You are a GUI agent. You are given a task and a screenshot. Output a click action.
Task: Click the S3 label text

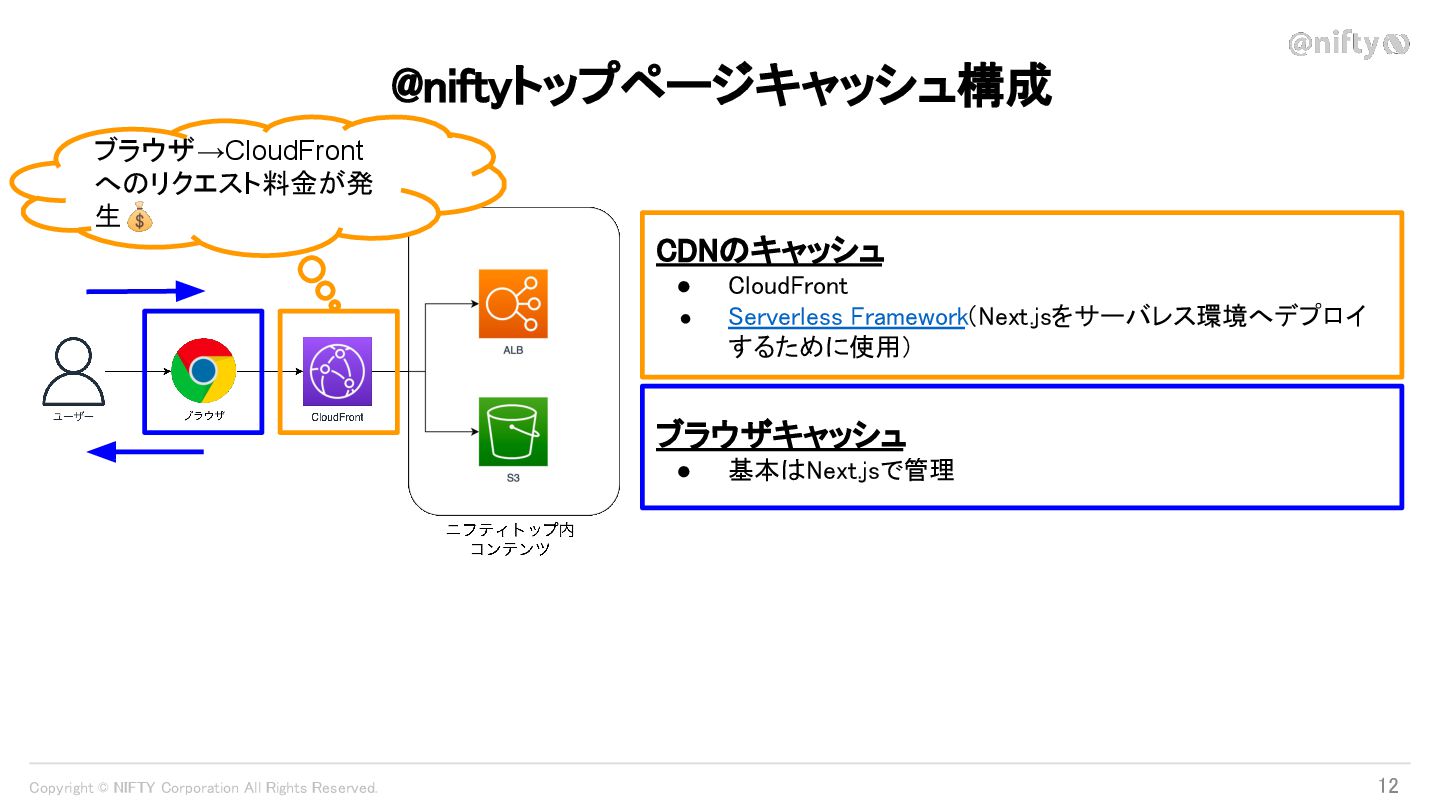(x=513, y=479)
